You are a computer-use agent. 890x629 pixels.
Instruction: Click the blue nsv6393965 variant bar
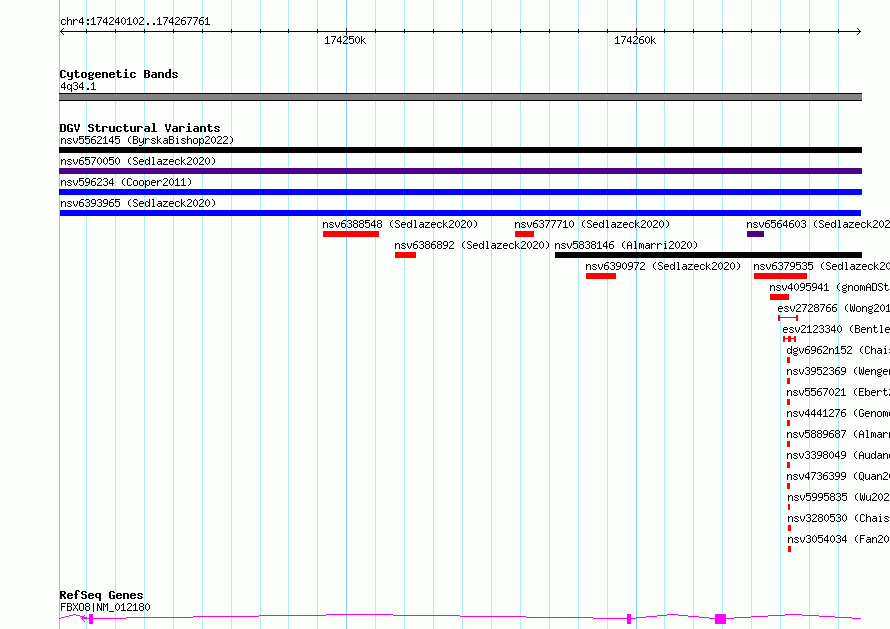coord(460,213)
